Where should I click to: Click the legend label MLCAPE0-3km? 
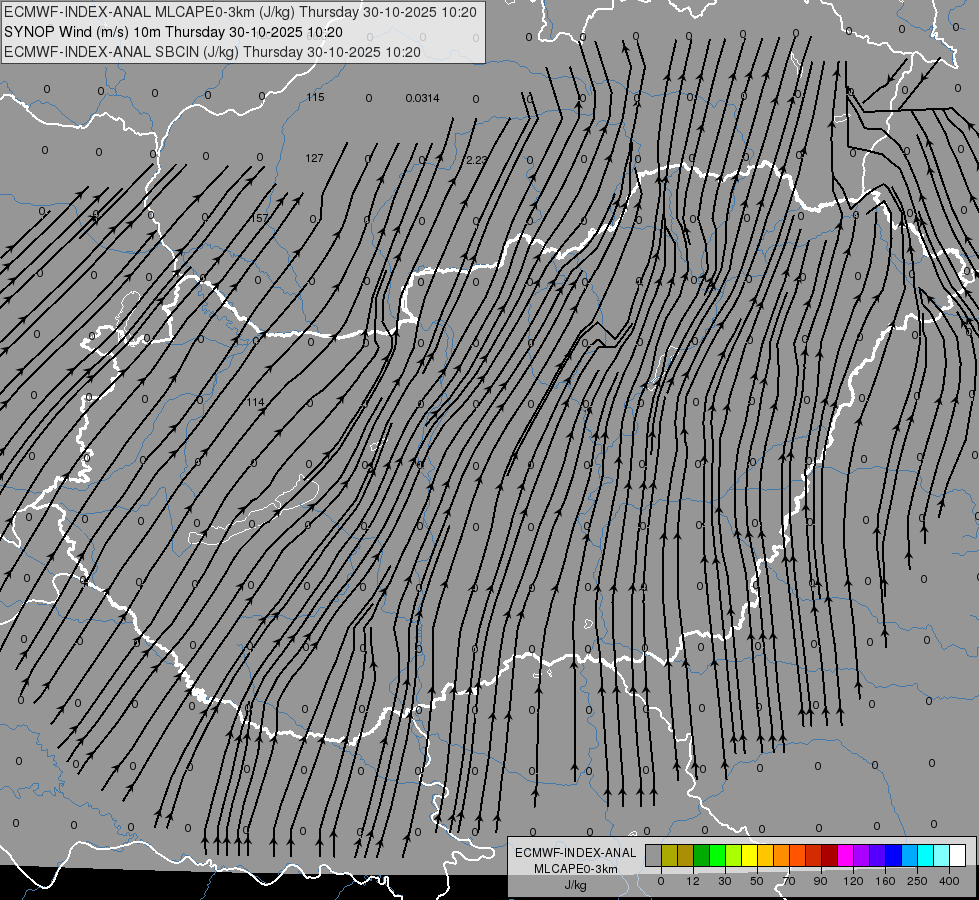[575, 869]
